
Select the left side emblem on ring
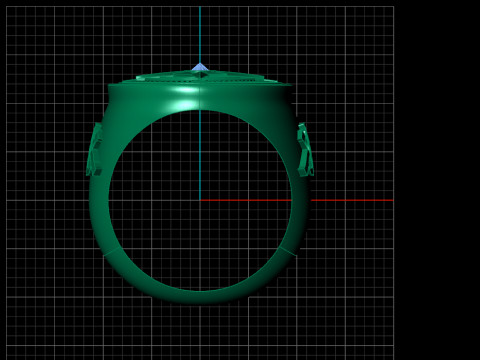click(x=94, y=149)
